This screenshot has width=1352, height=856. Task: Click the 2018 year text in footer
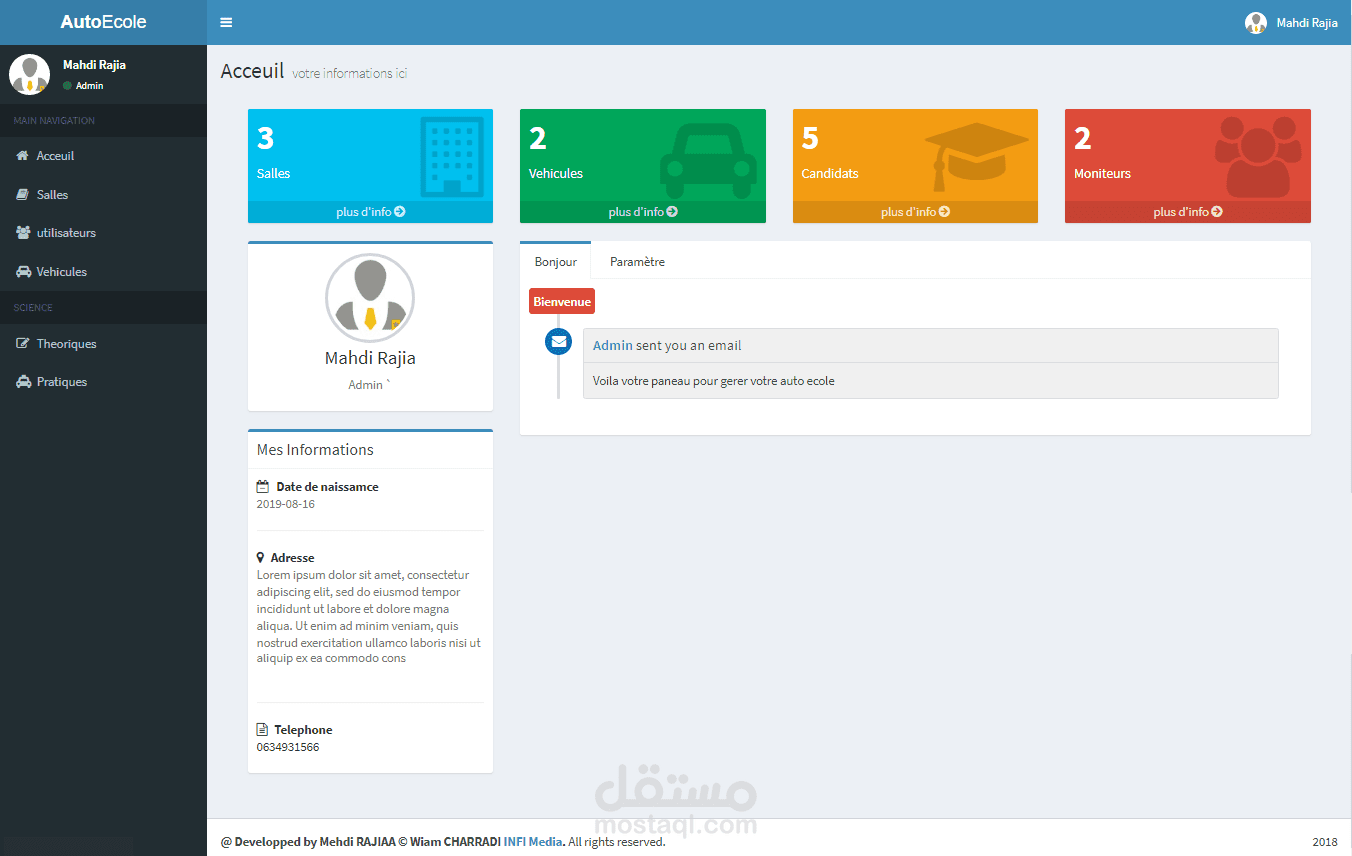(x=1325, y=842)
